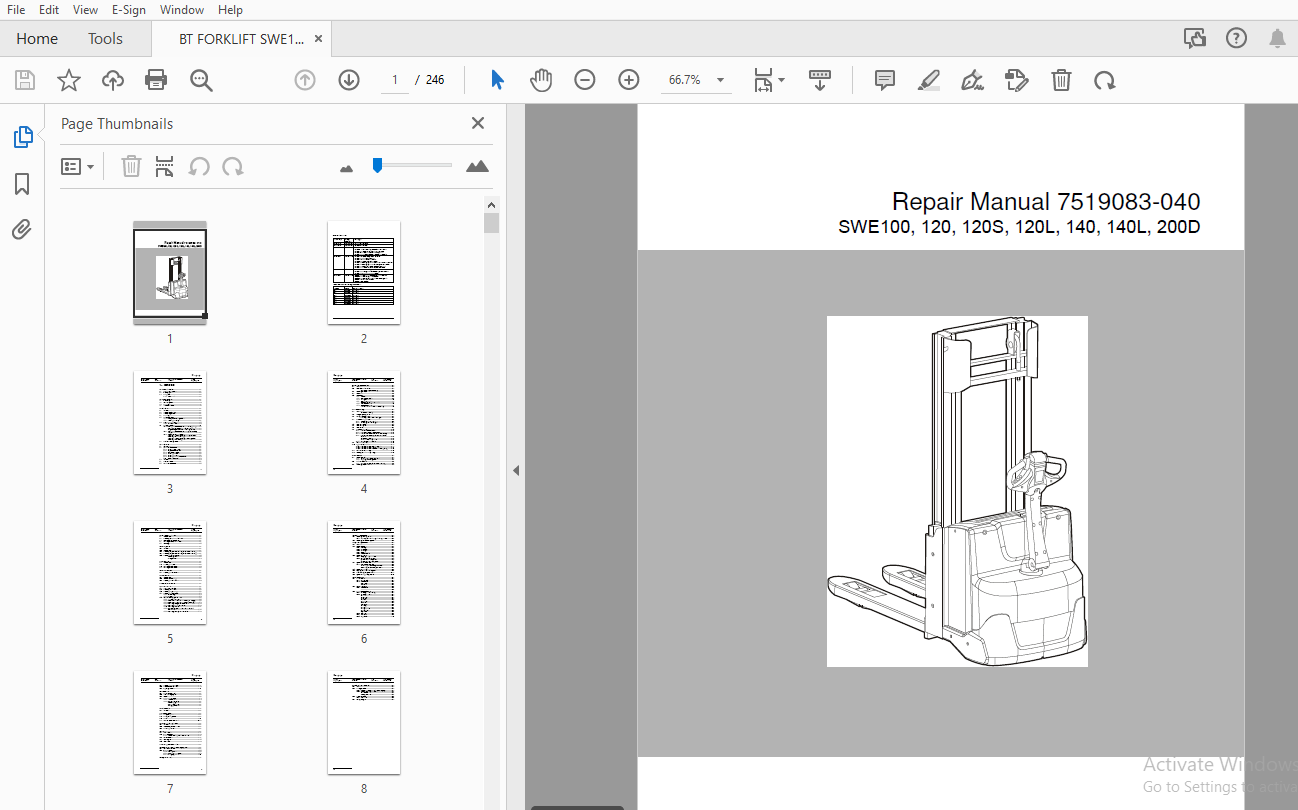
Task: Click the upload to cloud icon
Action: (x=113, y=80)
